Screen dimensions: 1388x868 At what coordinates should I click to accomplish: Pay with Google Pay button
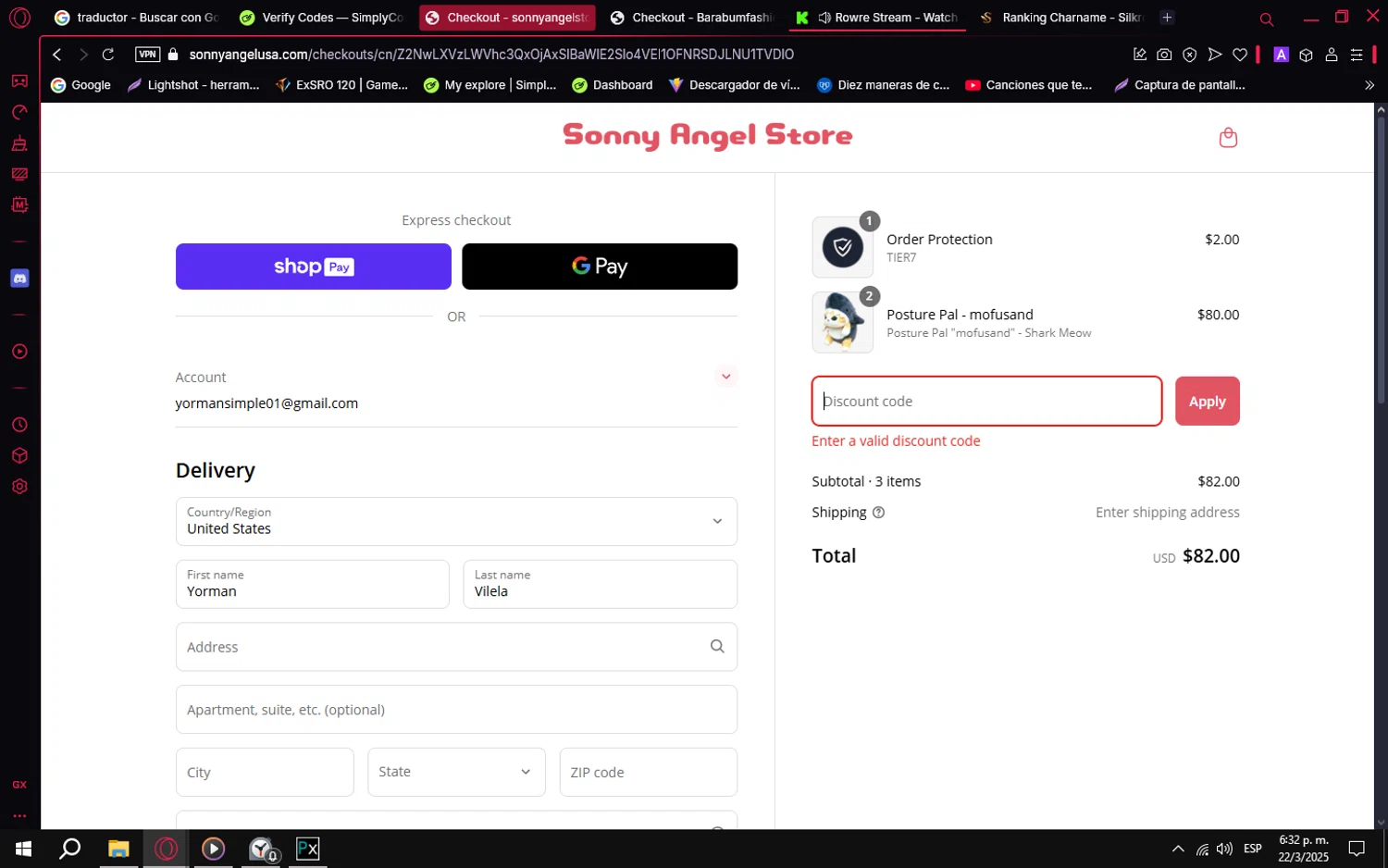pos(600,267)
